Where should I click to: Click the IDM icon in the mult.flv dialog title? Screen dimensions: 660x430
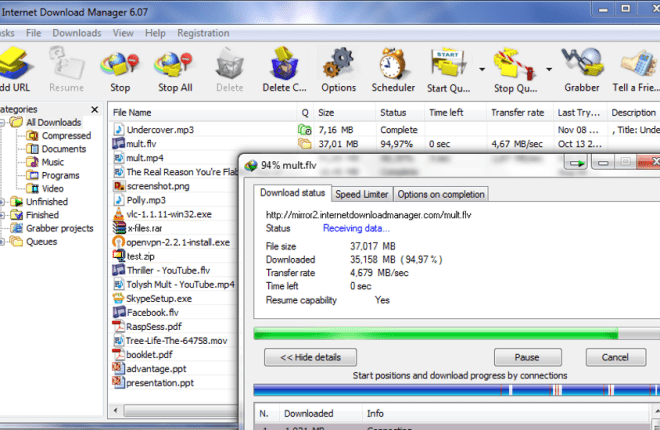point(251,165)
